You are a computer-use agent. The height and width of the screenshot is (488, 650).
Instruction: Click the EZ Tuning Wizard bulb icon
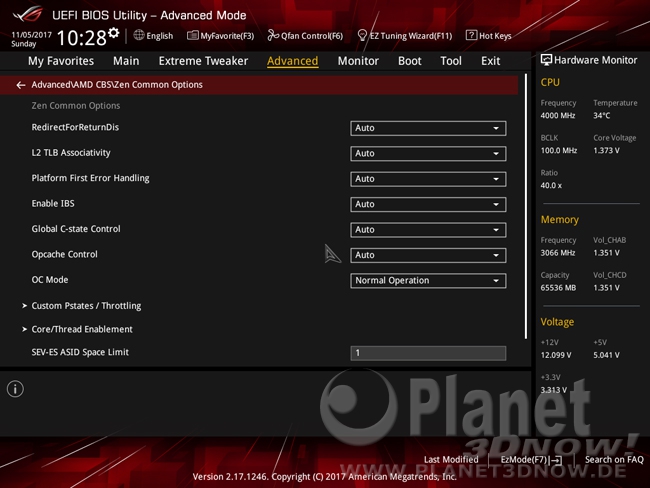click(362, 35)
